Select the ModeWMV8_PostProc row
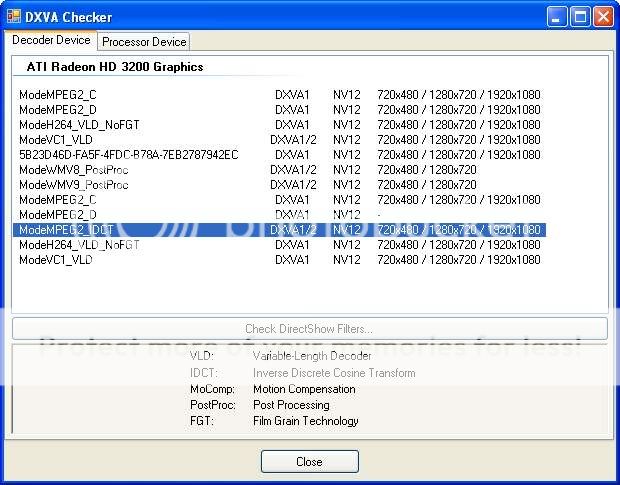The height and width of the screenshot is (485, 620). [x=280, y=170]
